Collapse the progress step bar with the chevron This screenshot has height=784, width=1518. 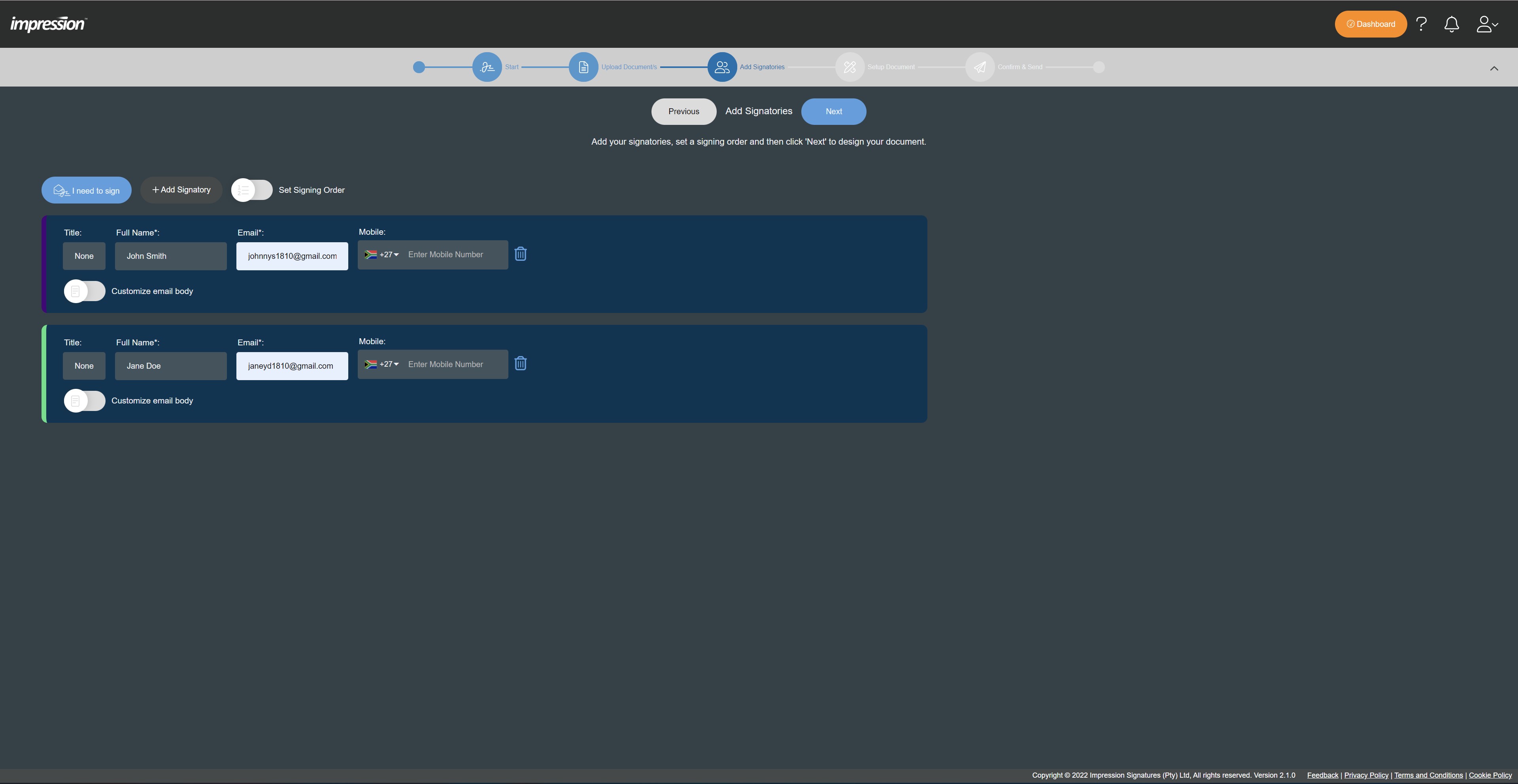[x=1494, y=68]
